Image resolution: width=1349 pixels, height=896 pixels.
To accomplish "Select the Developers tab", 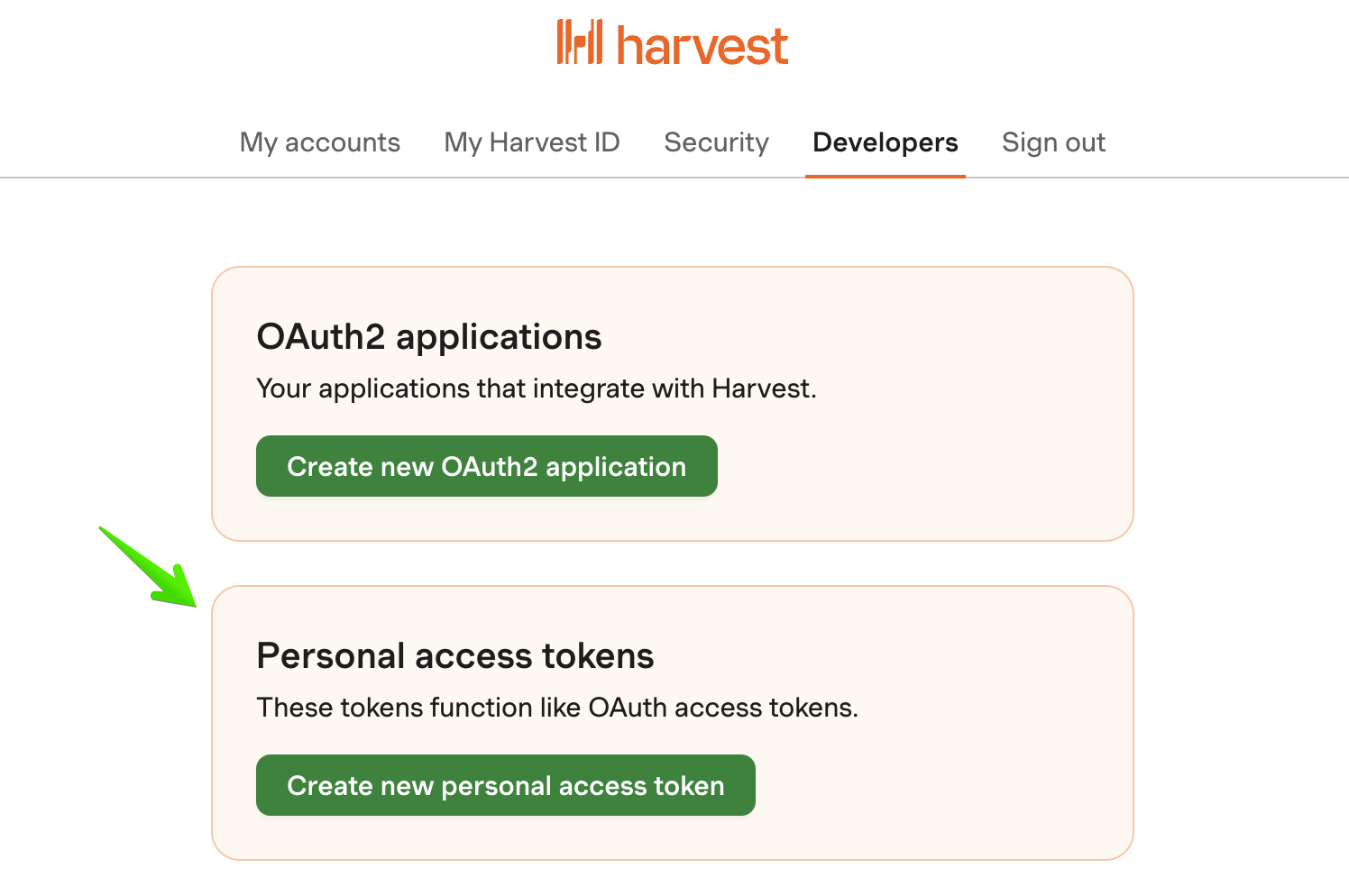I will tap(886, 142).
